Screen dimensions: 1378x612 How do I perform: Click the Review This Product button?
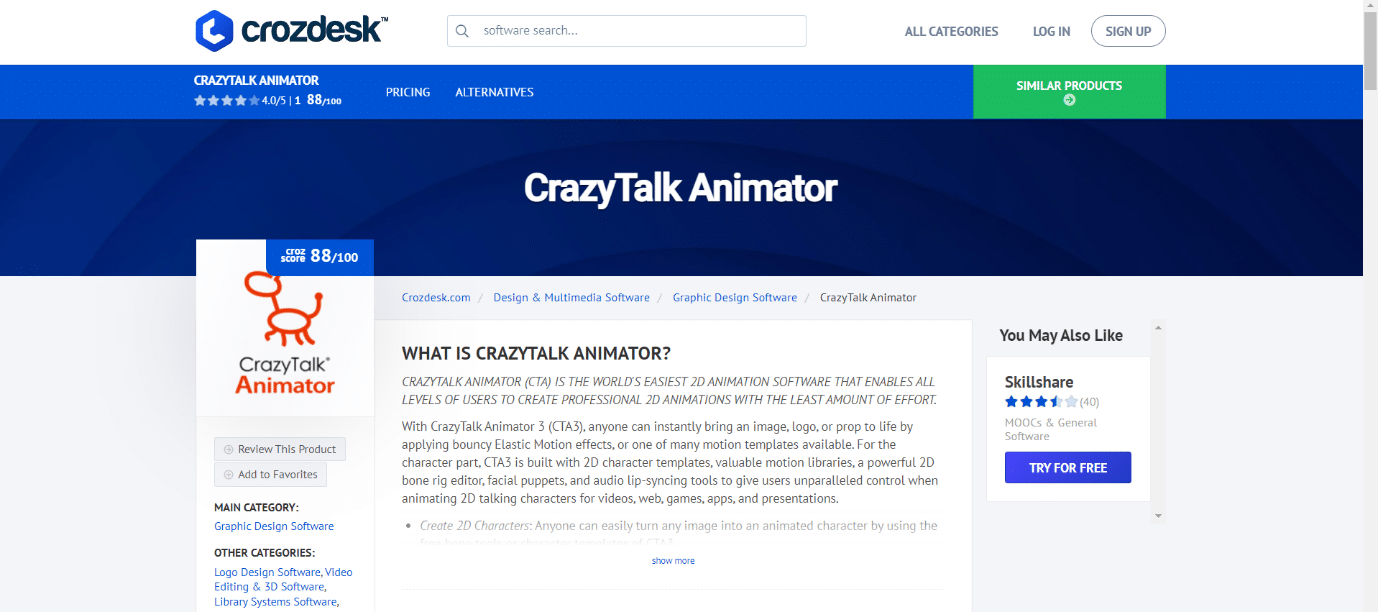(280, 449)
